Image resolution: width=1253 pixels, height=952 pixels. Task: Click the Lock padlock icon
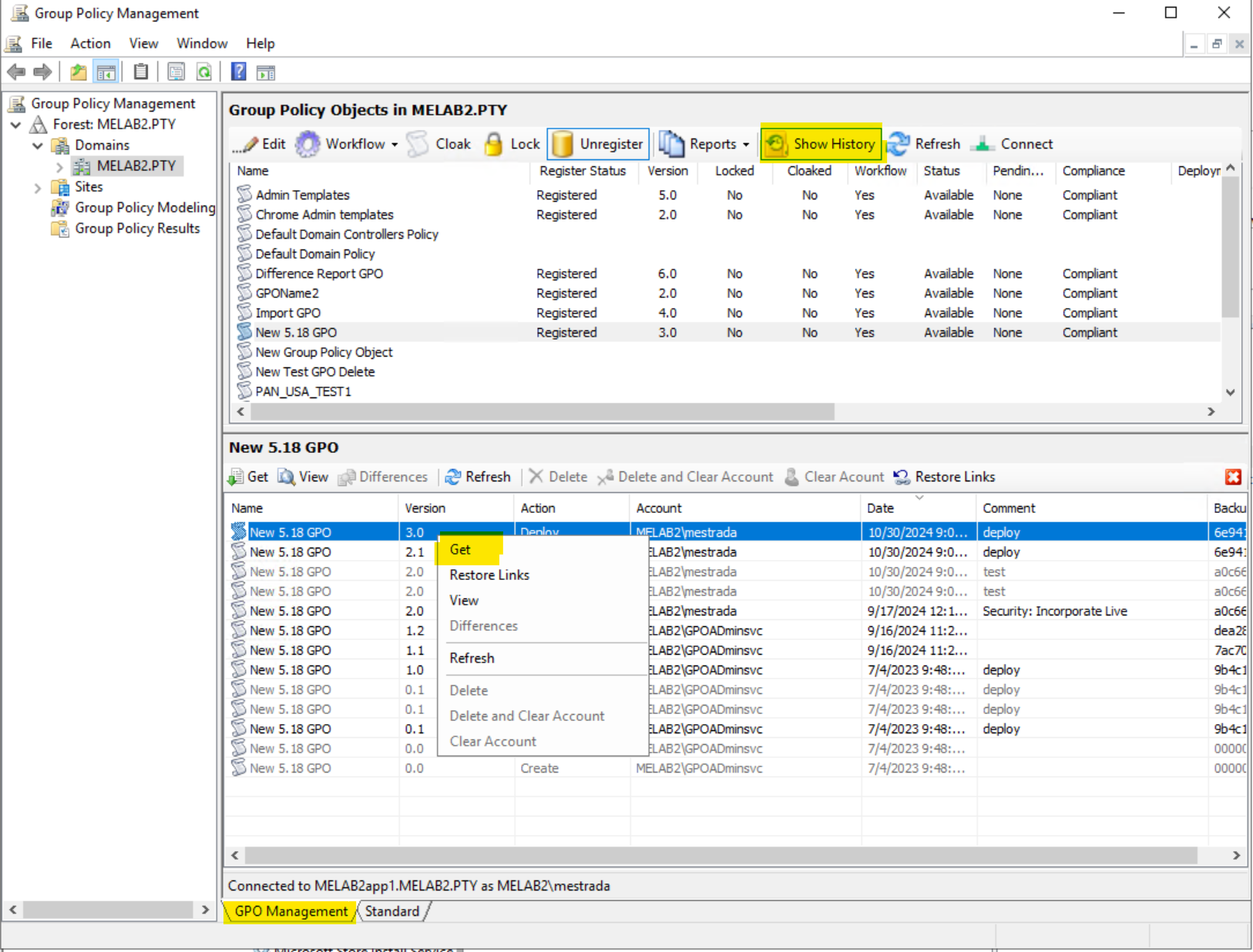(493, 144)
